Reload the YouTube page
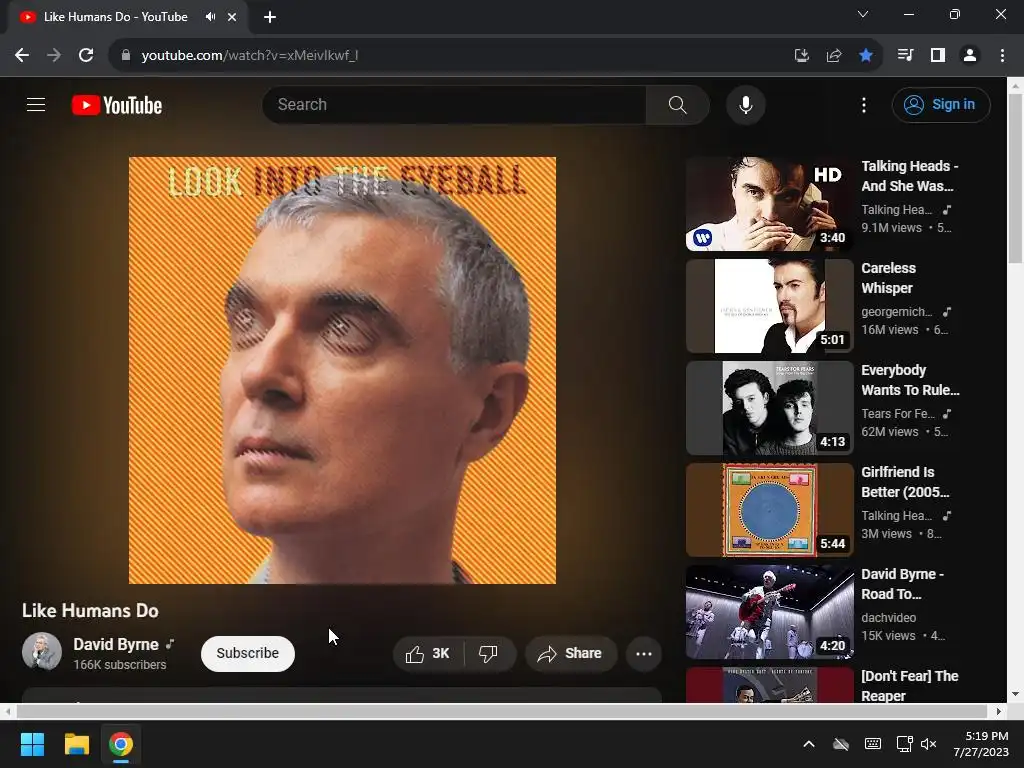This screenshot has width=1024, height=768. [x=86, y=56]
